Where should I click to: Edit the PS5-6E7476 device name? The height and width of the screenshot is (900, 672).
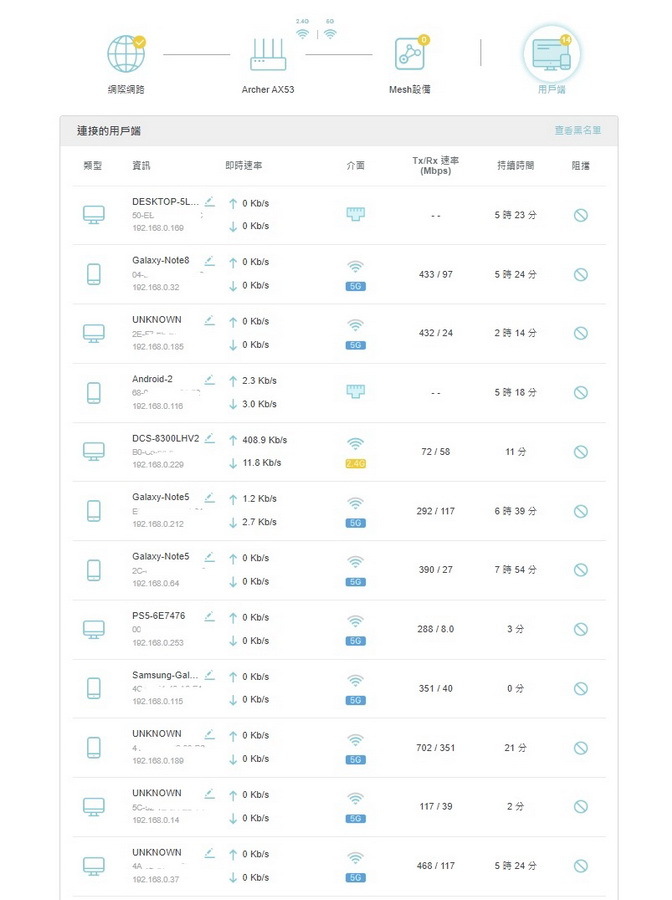[x=209, y=616]
